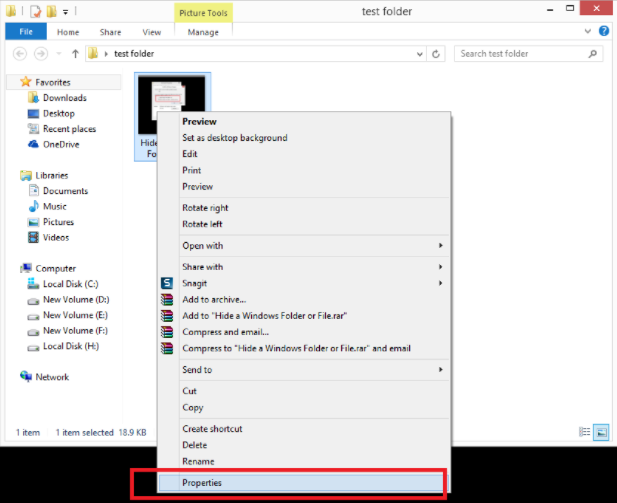
Task: Click the new folder icon in quick access toolbar
Action: pos(52,11)
